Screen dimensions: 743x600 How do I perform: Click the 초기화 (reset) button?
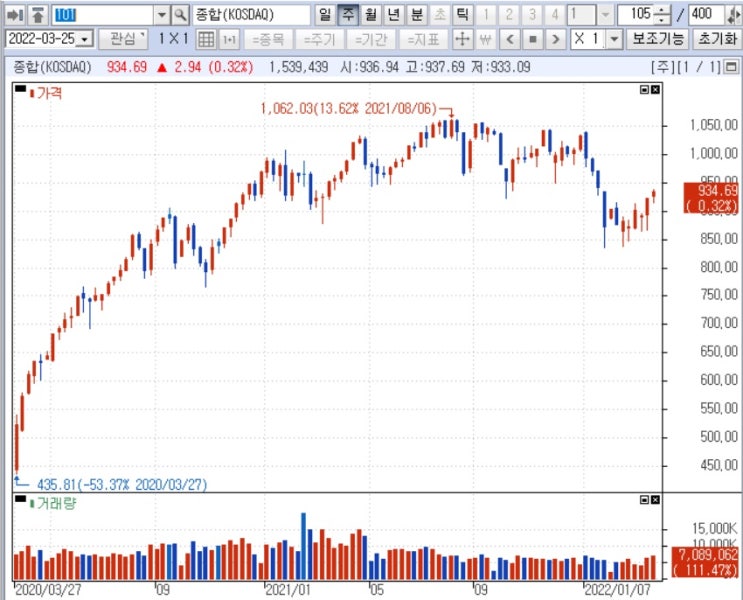click(x=717, y=39)
